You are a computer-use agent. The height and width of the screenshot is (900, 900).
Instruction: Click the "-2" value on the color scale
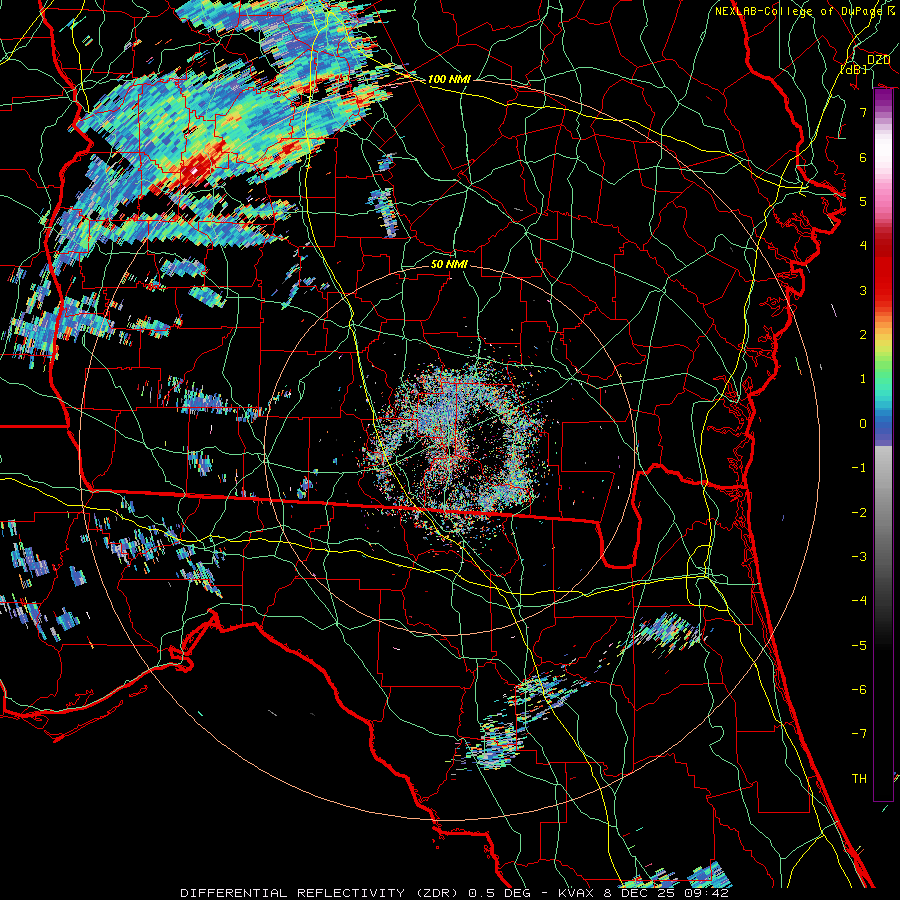coord(859,513)
